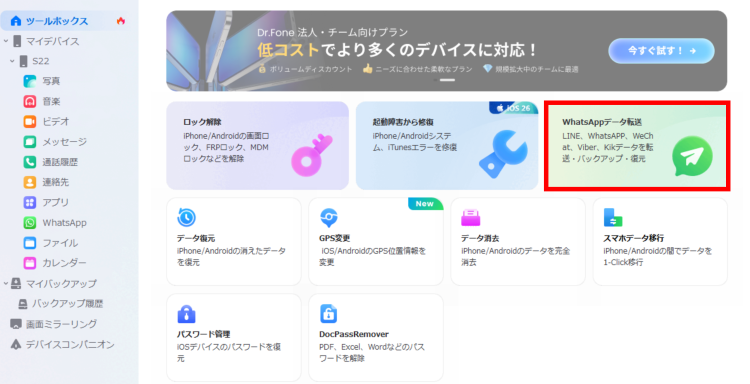Open the DocPassRemover title
750x384 pixels.
coord(354,334)
